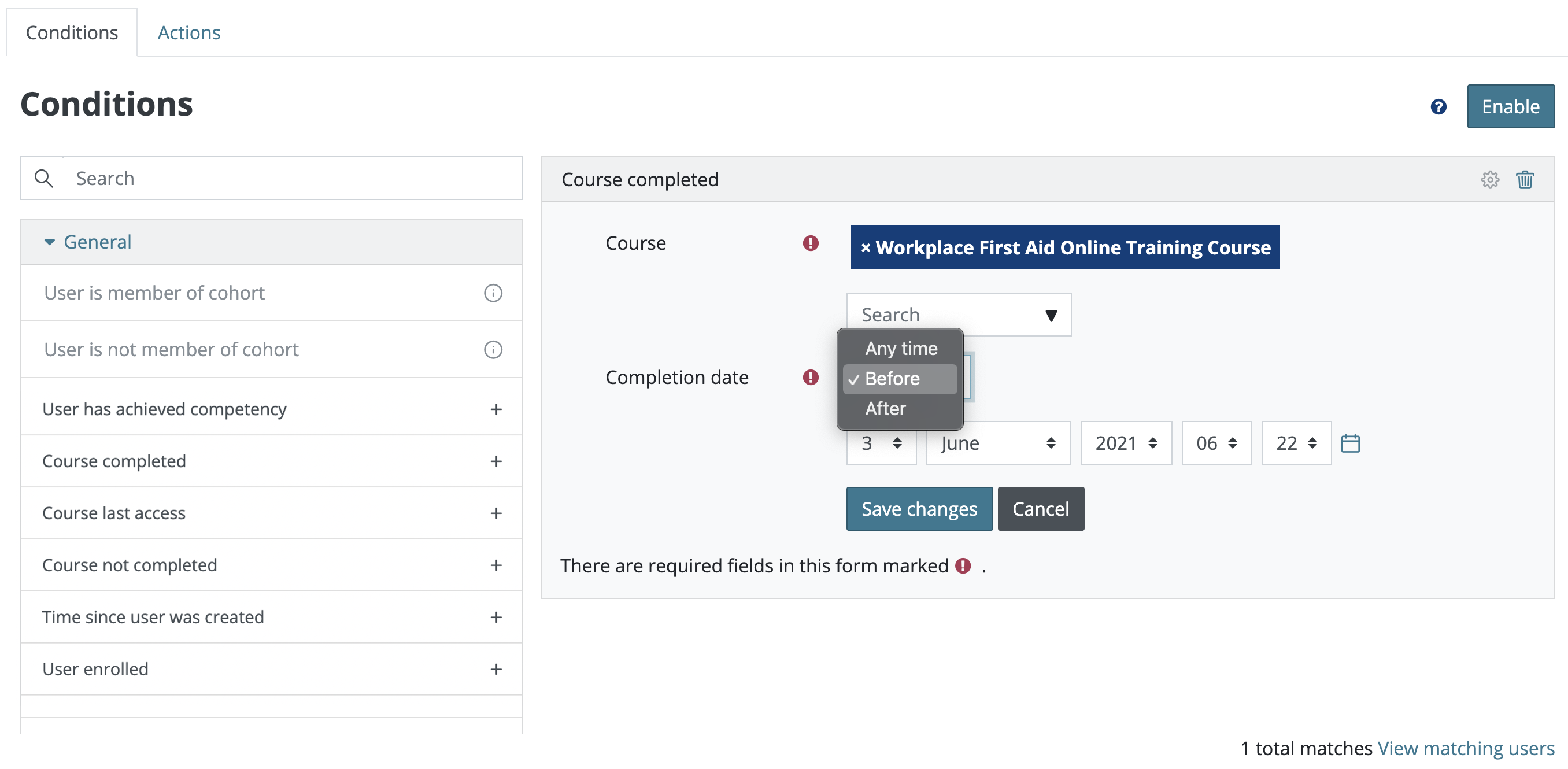Add Course last access condition with plus icon

click(495, 513)
